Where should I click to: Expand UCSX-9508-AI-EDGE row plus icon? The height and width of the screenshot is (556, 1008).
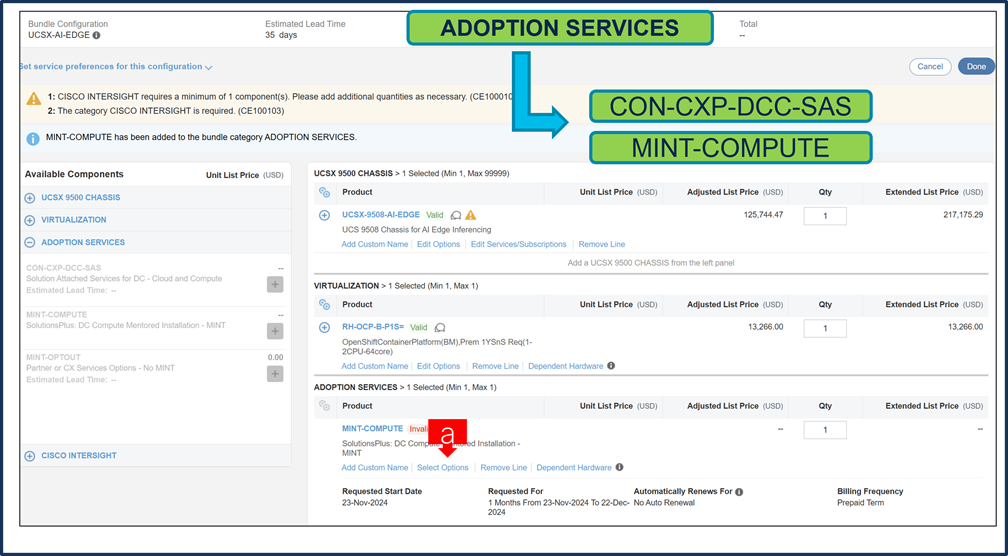tap(325, 215)
